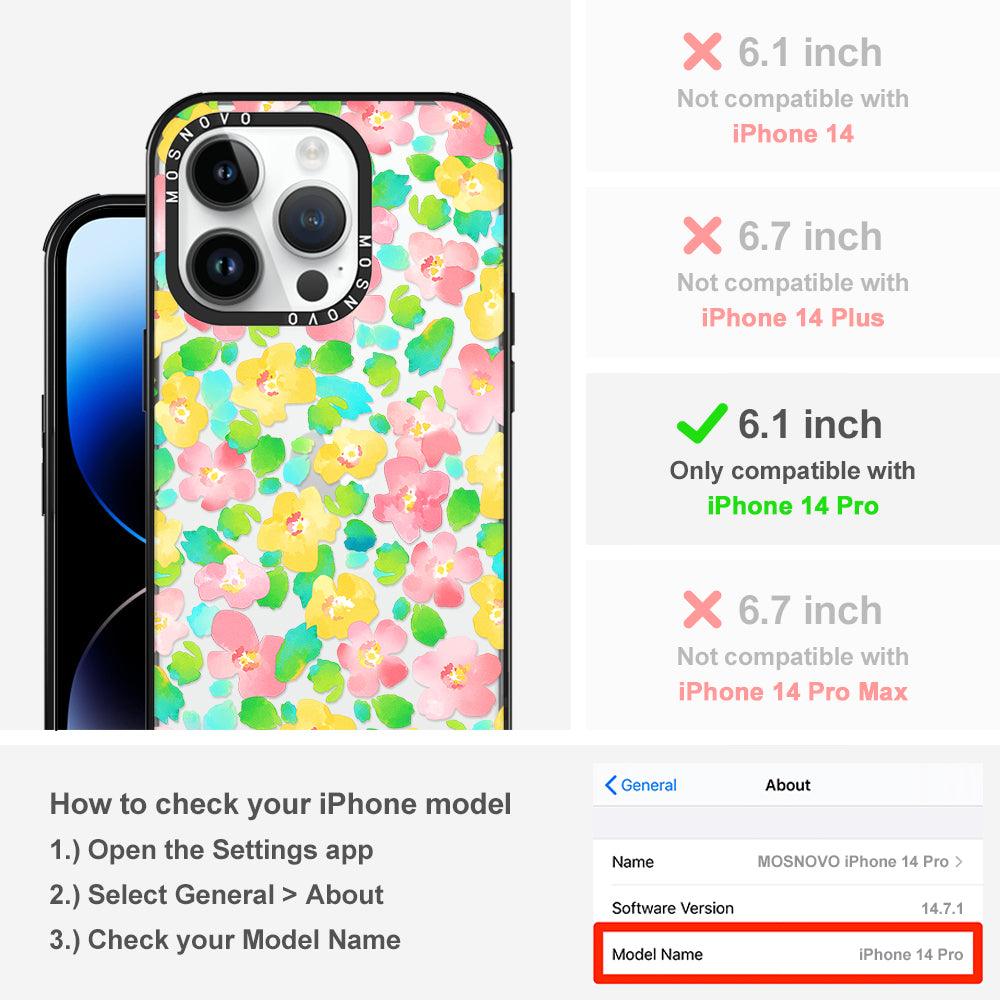Screen dimensions: 1000x1000
Task: Click the green iPhone 14 Pro label
Action: click(793, 506)
